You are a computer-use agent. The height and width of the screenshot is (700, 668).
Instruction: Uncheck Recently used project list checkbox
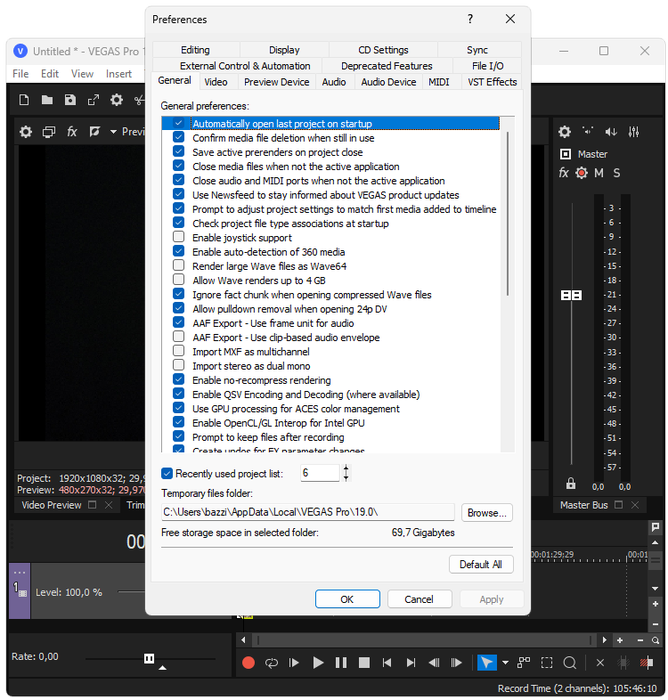coord(167,473)
